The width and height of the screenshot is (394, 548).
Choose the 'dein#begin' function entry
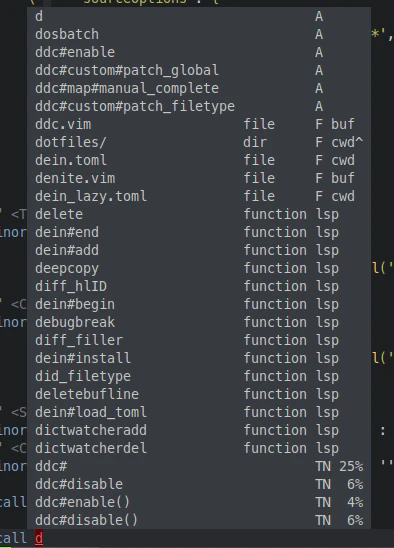tap(199, 304)
